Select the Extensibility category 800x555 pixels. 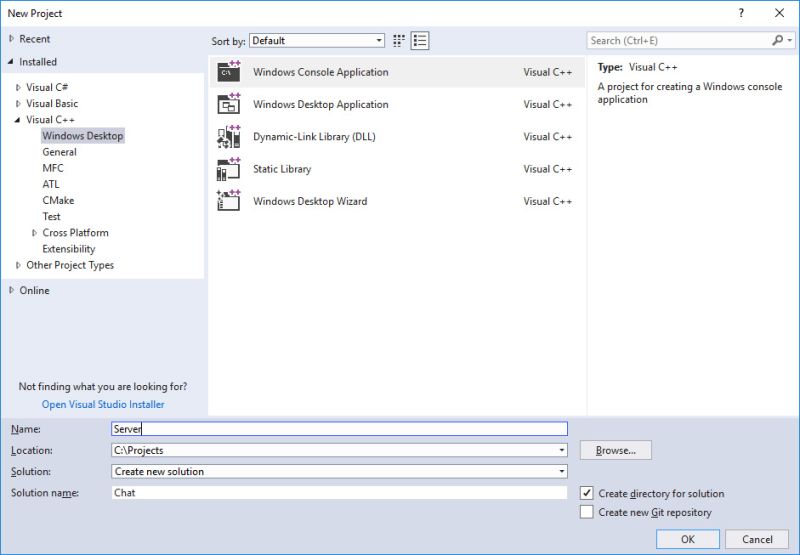coord(68,249)
